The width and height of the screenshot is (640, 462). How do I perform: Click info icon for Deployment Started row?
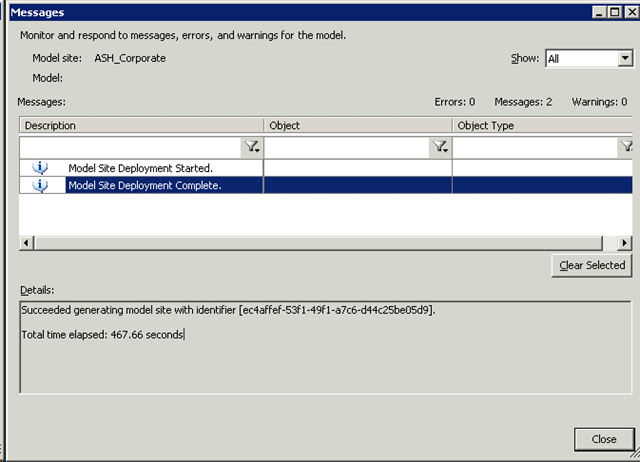(x=40, y=168)
